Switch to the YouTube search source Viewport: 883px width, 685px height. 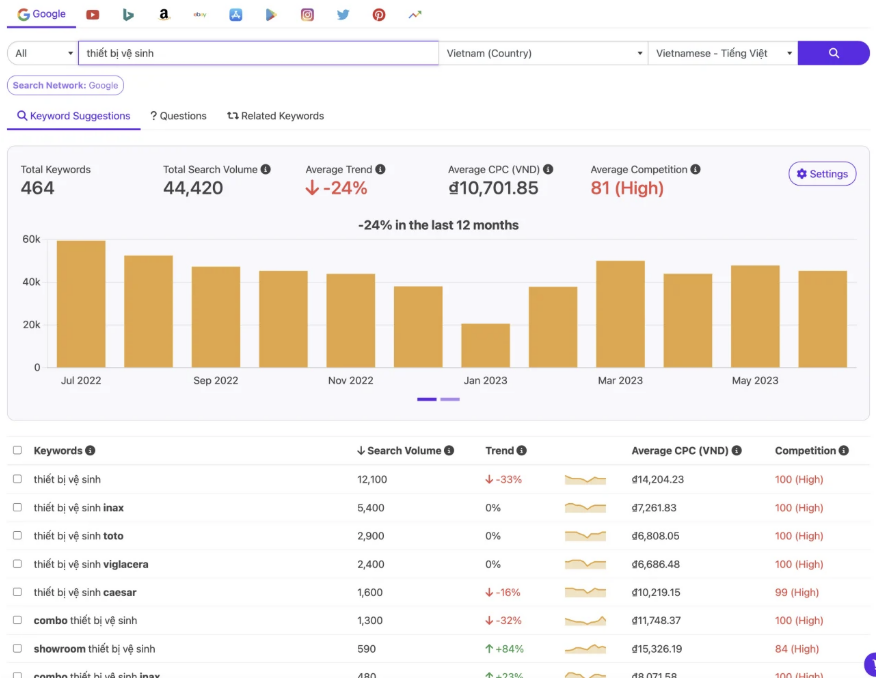click(93, 15)
